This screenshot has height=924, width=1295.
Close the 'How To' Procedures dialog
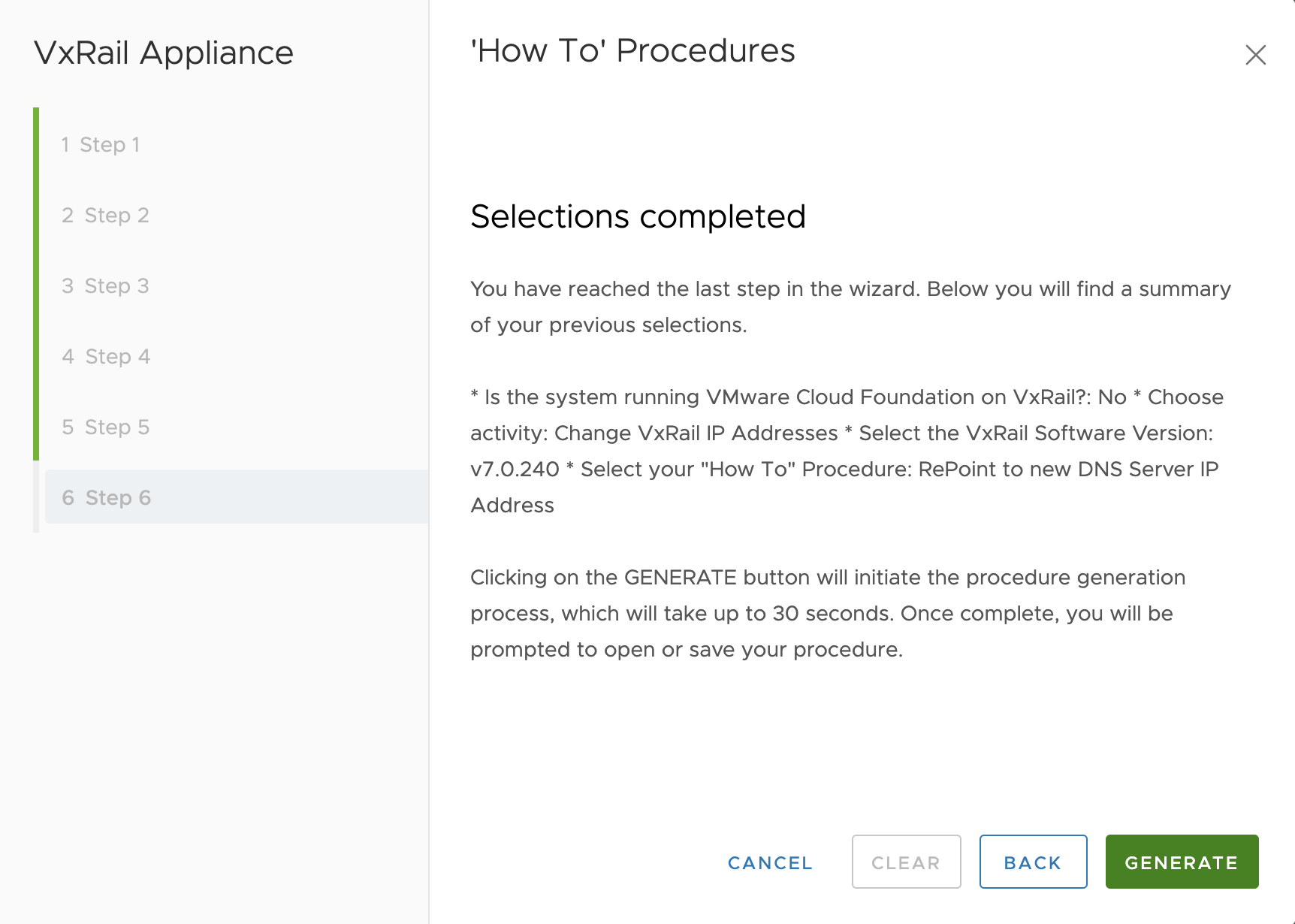point(1255,55)
